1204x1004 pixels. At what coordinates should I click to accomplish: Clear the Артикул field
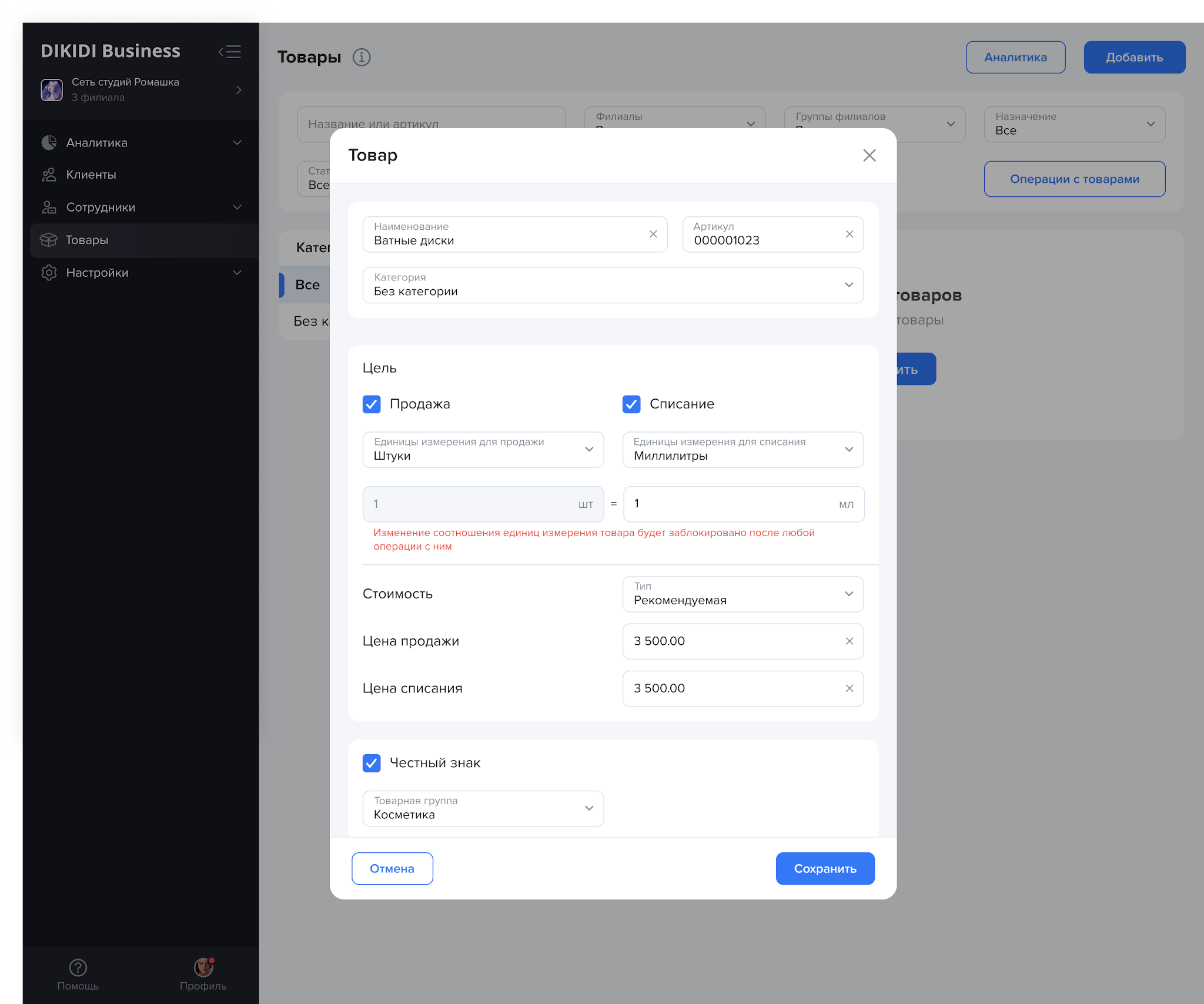click(x=850, y=234)
